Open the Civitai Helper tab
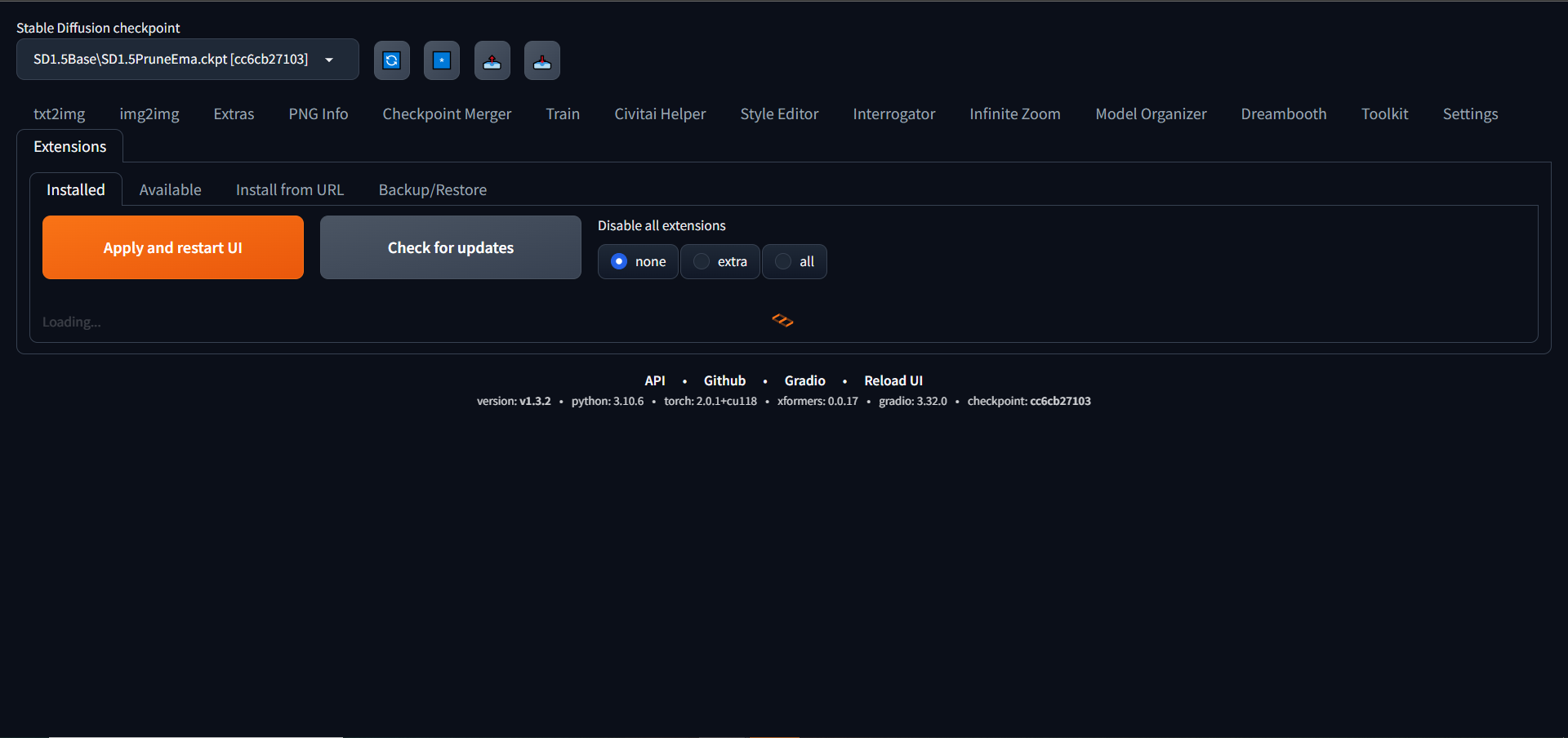 pyautogui.click(x=660, y=113)
